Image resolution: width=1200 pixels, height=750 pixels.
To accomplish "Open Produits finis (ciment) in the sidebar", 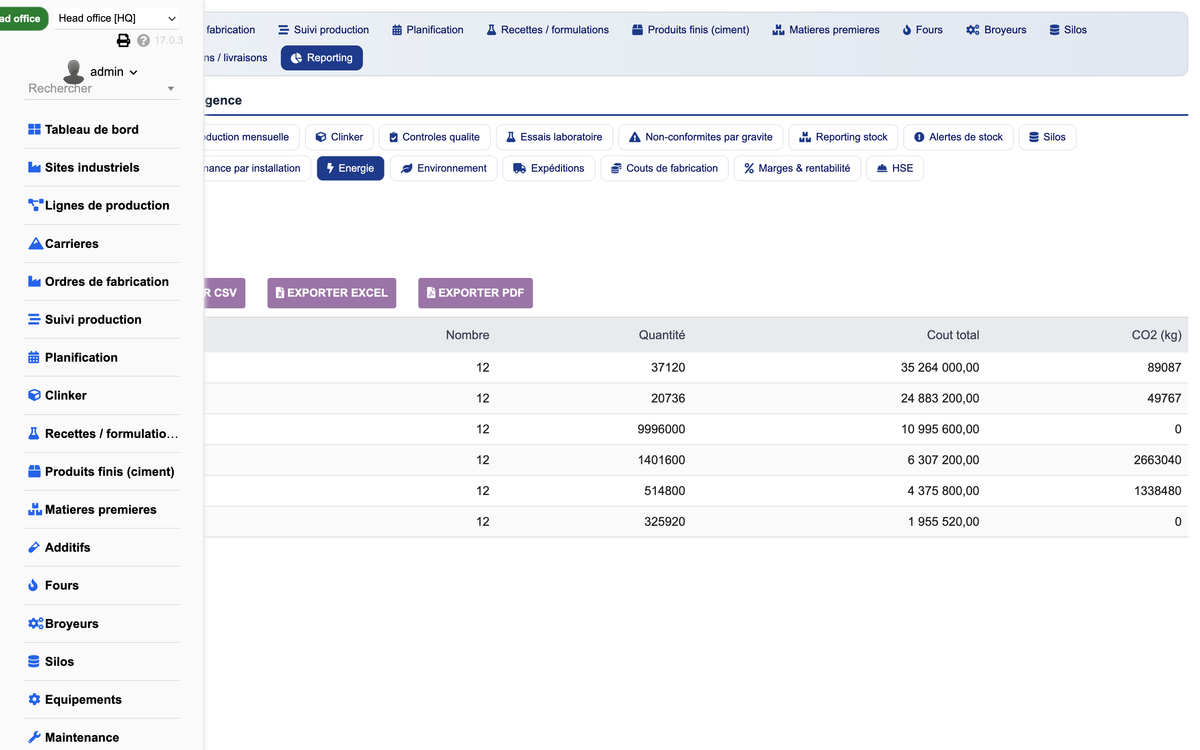I will pyautogui.click(x=102, y=472).
